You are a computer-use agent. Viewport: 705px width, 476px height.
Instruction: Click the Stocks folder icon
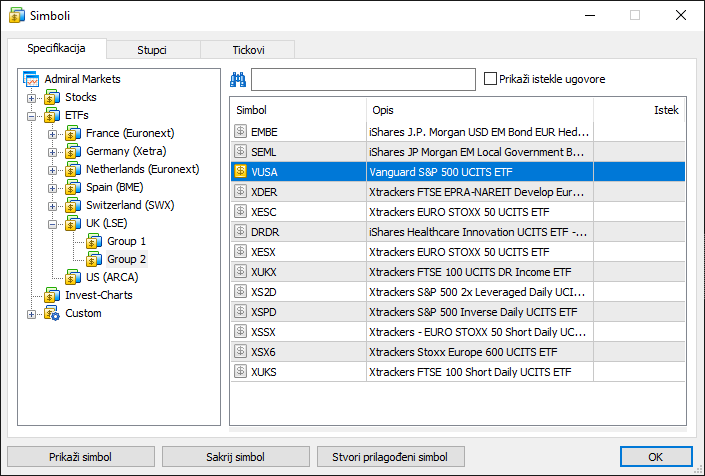pyautogui.click(x=52, y=97)
